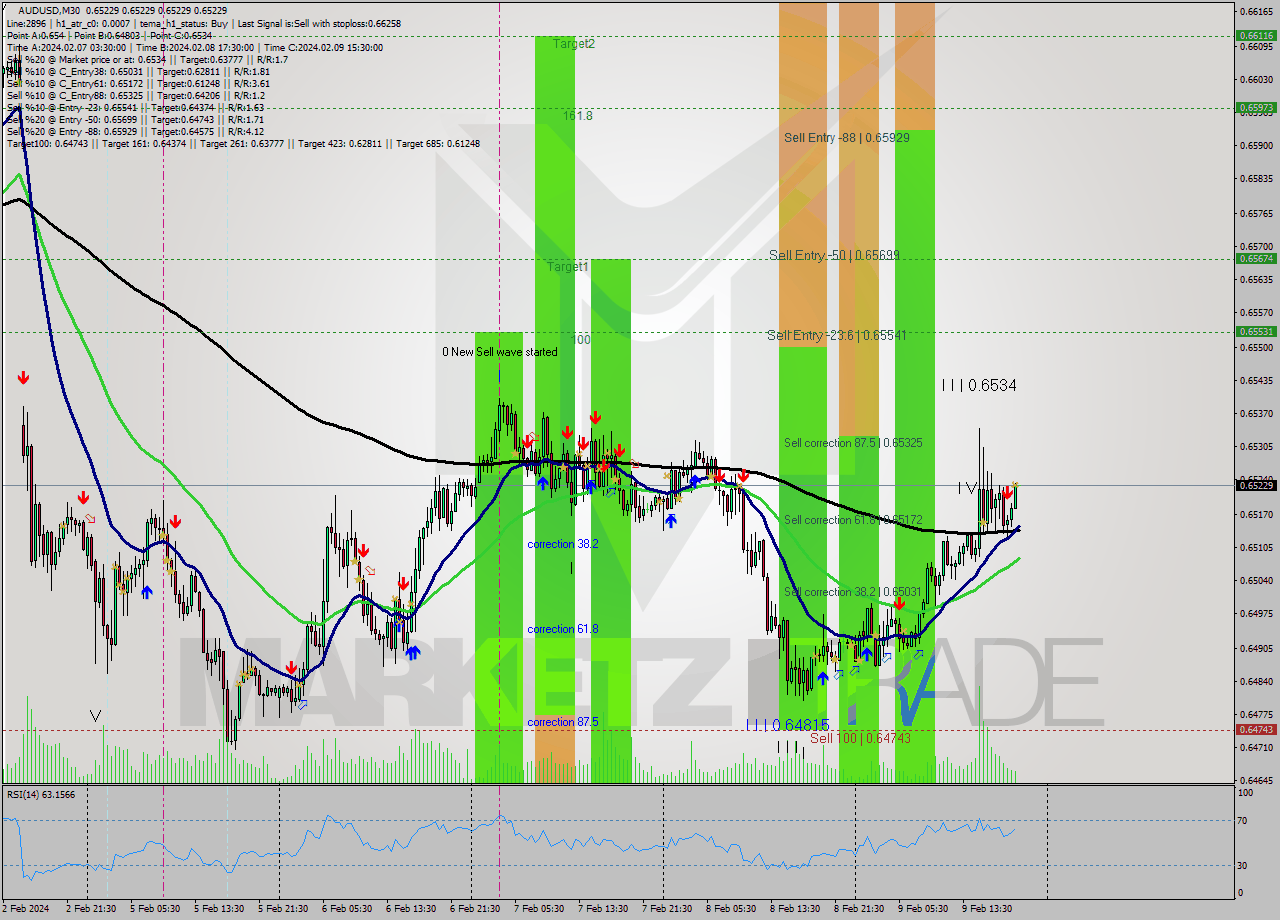Click the Point A / Point B / Point C line

109,35
